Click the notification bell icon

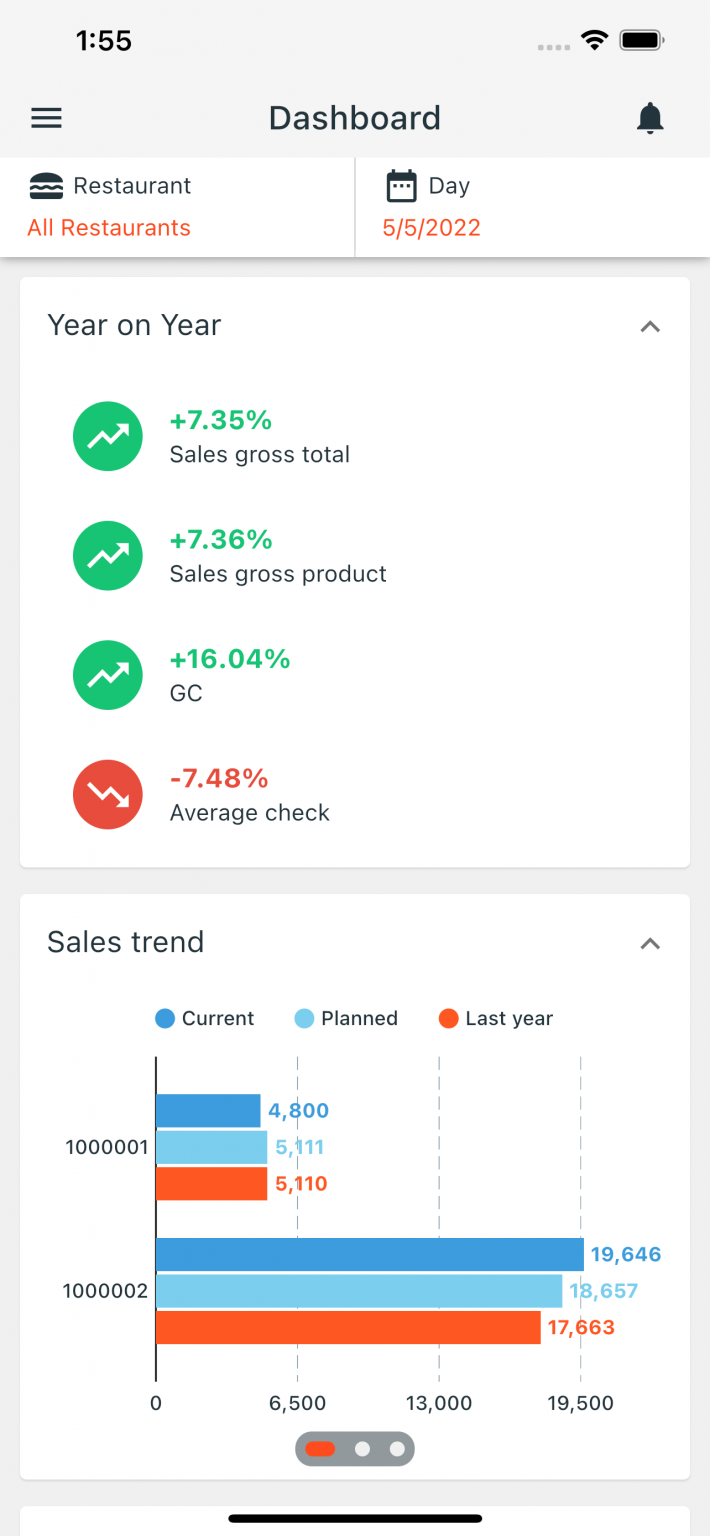[650, 117]
